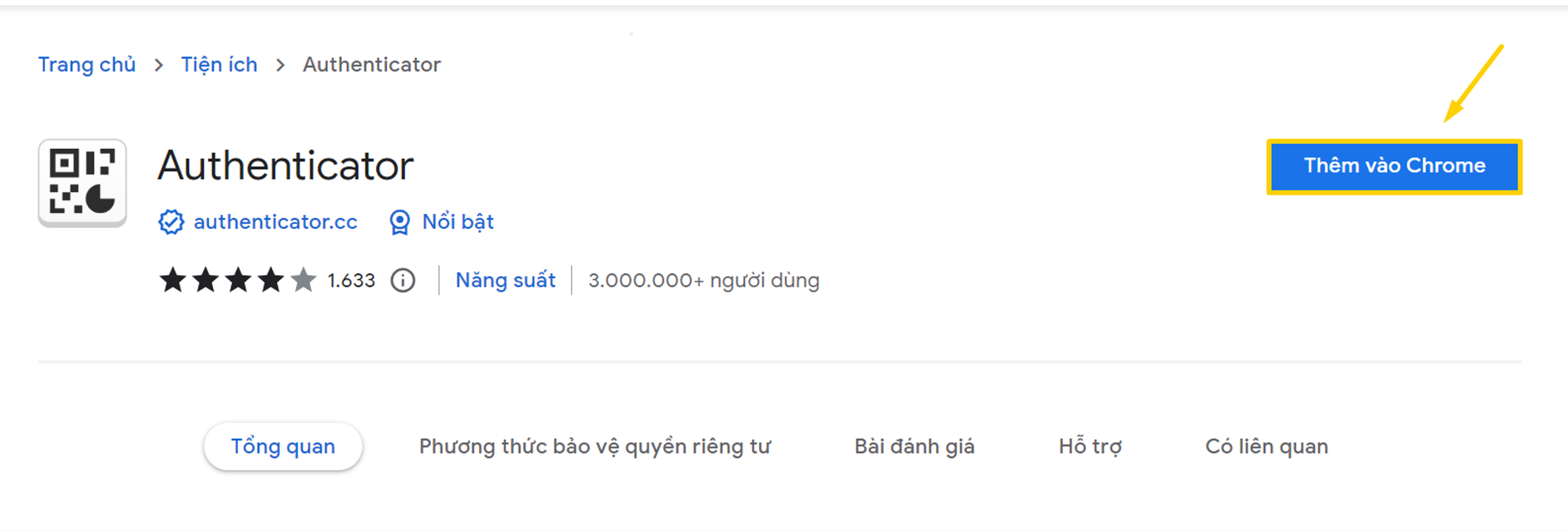The height and width of the screenshot is (531, 1568).
Task: Visit authenticator.cc publisher link
Action: pos(276,222)
